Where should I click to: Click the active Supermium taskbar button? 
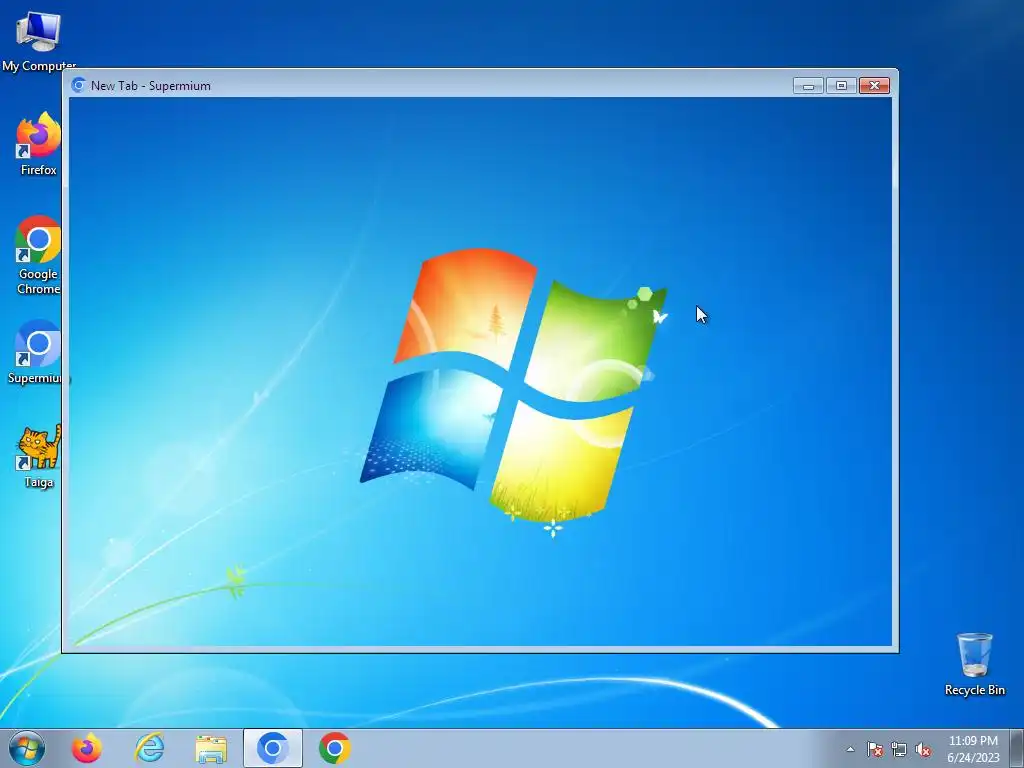click(x=273, y=748)
